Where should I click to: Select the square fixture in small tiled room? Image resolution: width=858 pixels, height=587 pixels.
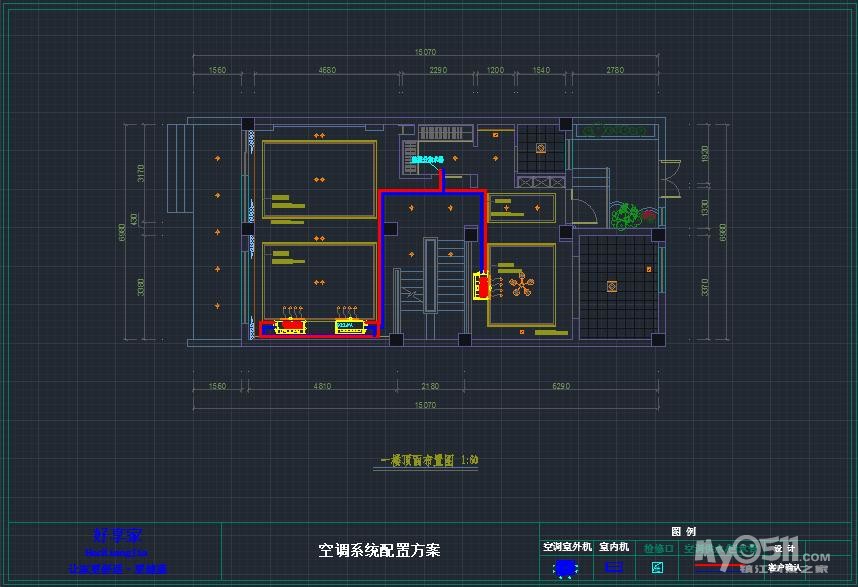541,148
